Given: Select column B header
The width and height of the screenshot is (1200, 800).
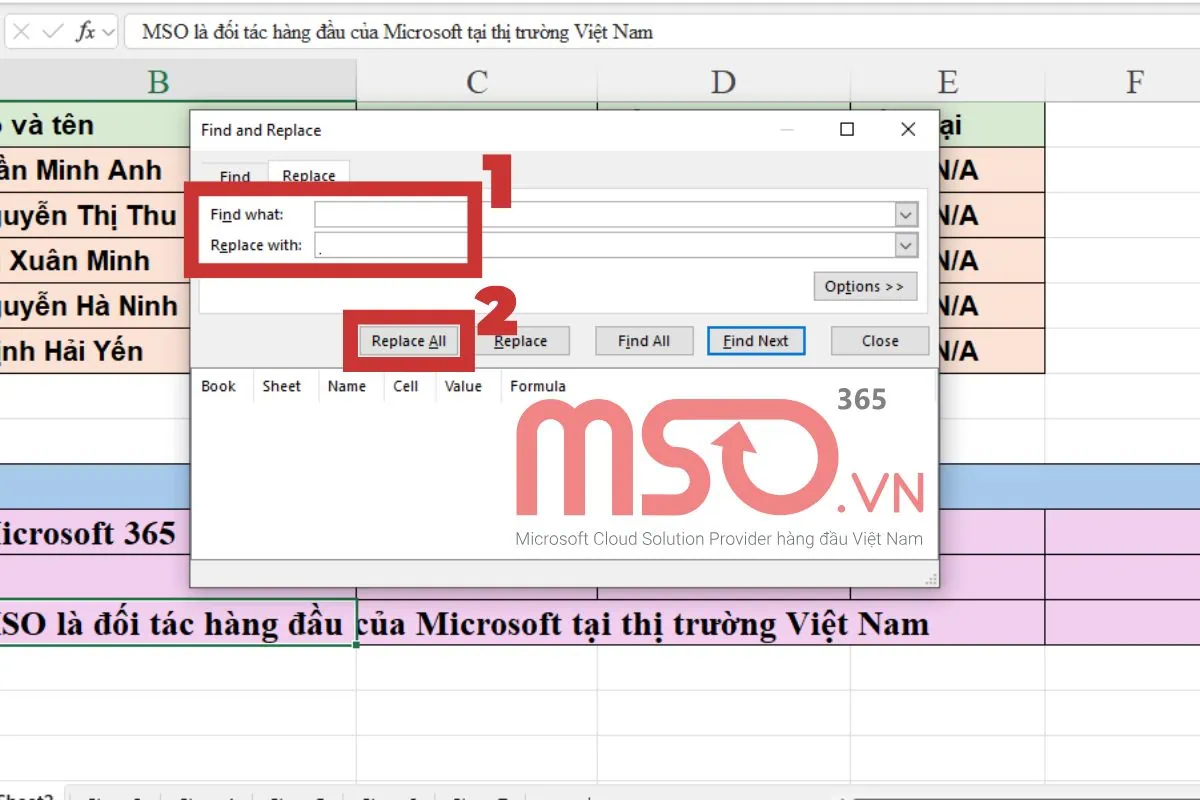Looking at the screenshot, I should click(158, 81).
